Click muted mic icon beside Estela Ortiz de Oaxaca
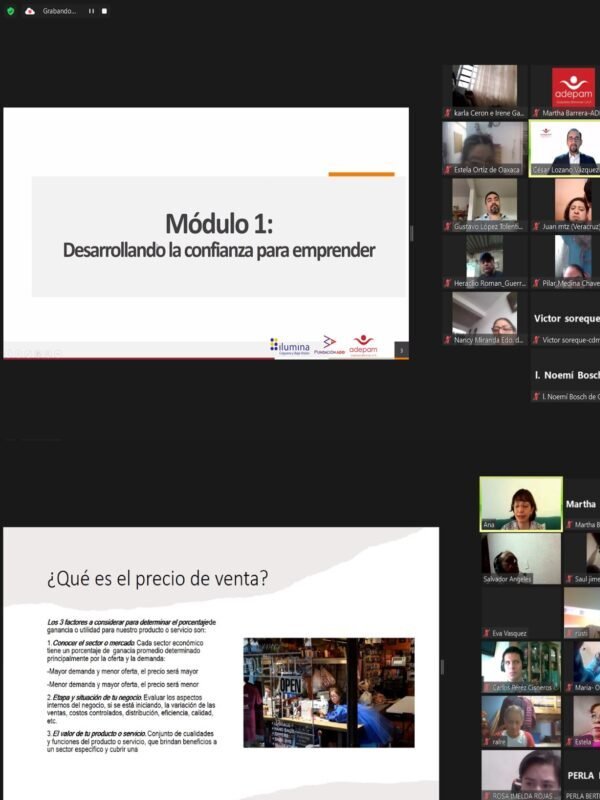 pos(448,170)
